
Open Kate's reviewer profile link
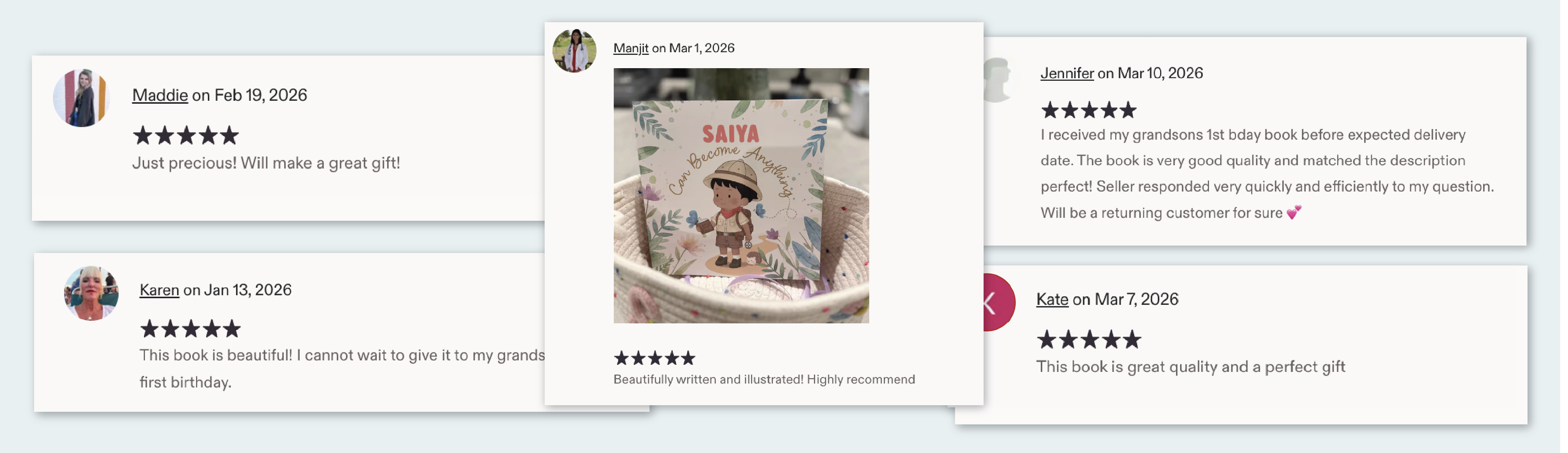1052,299
